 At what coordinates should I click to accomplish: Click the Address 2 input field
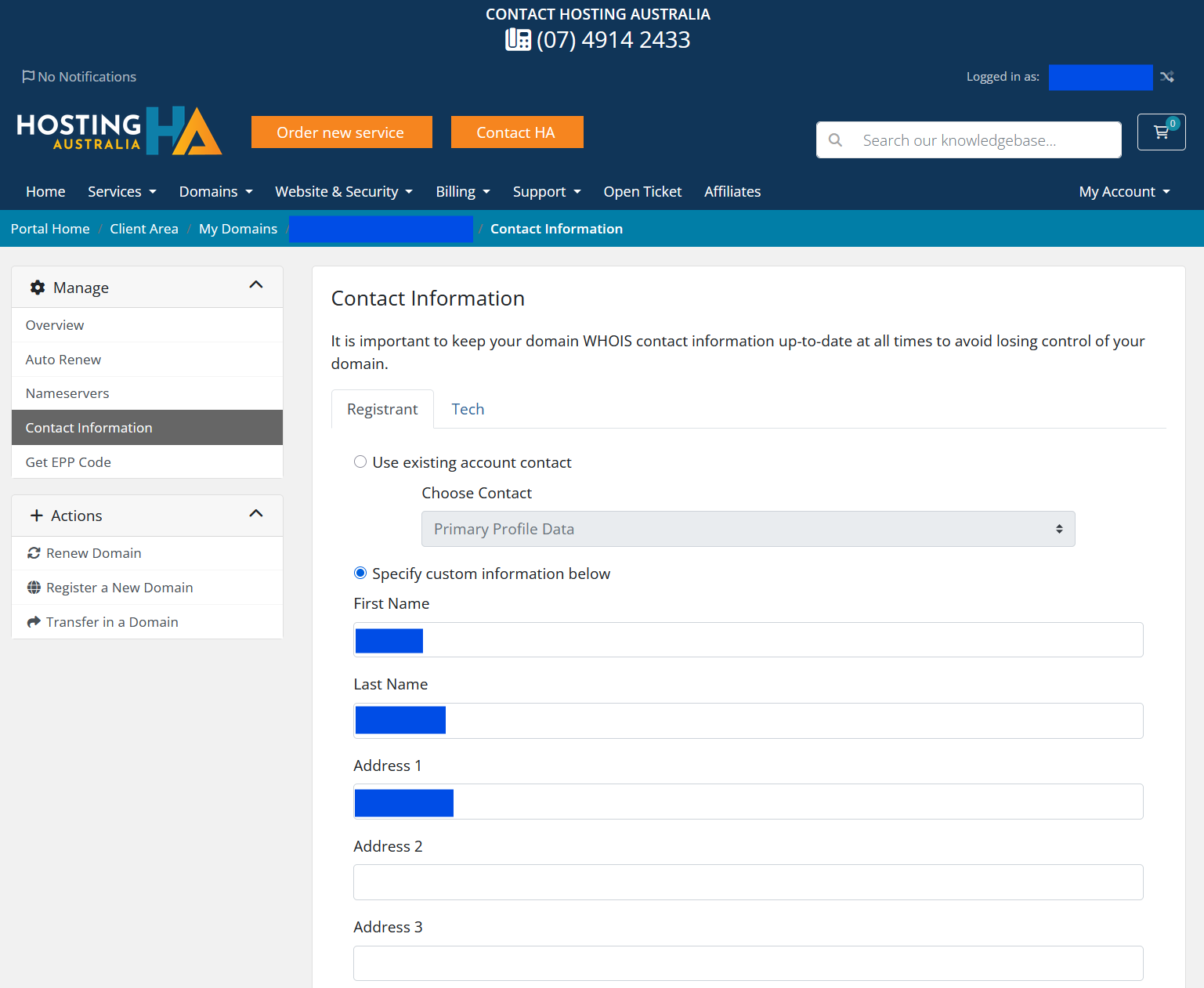coord(748,882)
